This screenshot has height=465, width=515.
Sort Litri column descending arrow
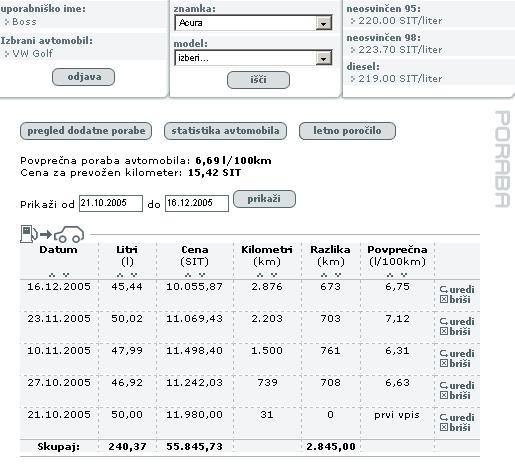(134, 275)
